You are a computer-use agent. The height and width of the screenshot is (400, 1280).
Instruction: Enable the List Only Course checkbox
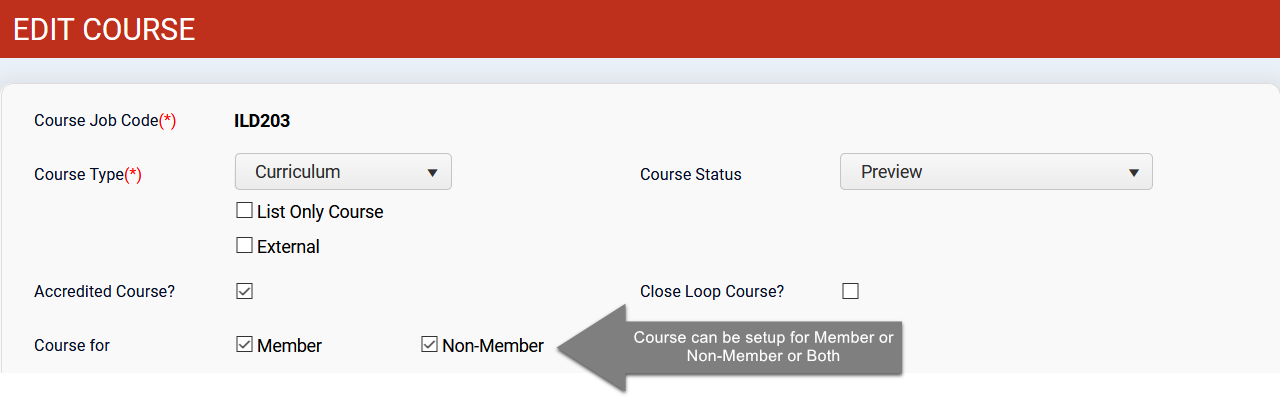[x=244, y=211]
